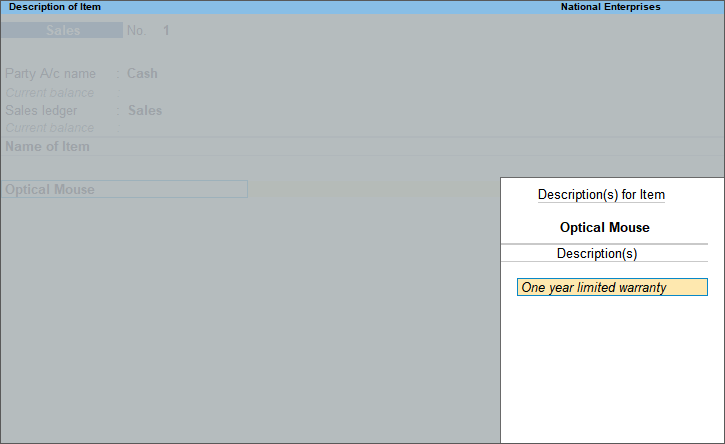The image size is (725, 444).
Task: Click the 'Name of Item' column header
Action: (x=47, y=147)
